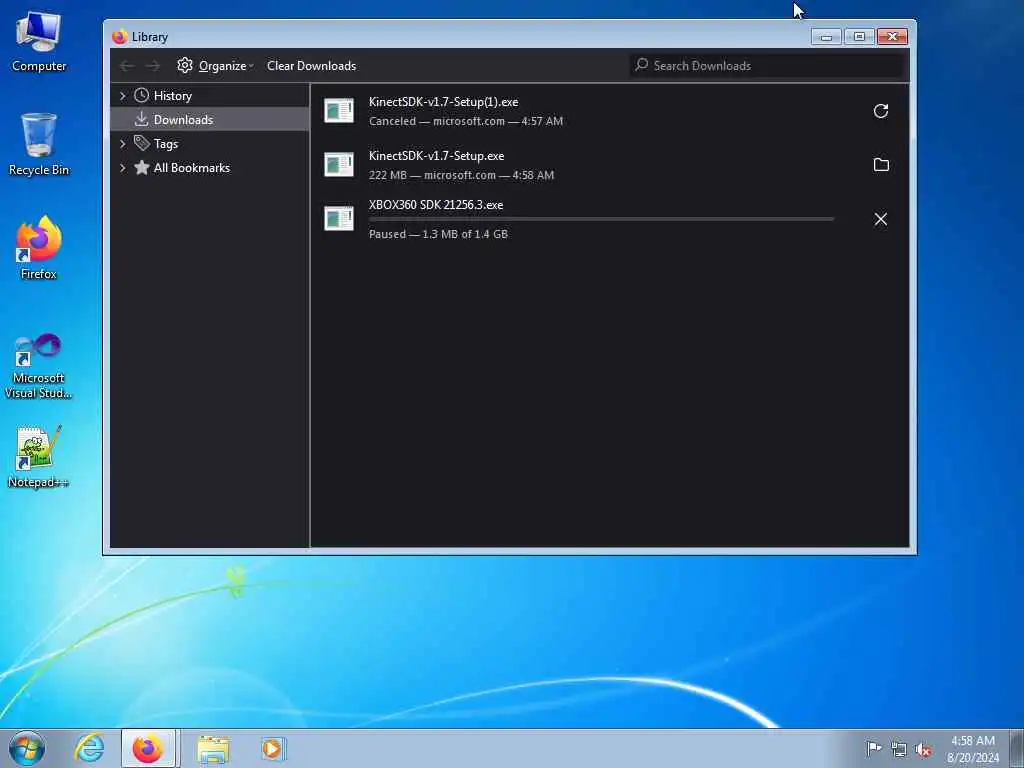Click the network tray icon
This screenshot has height=768, width=1024.
pyautogui.click(x=899, y=749)
